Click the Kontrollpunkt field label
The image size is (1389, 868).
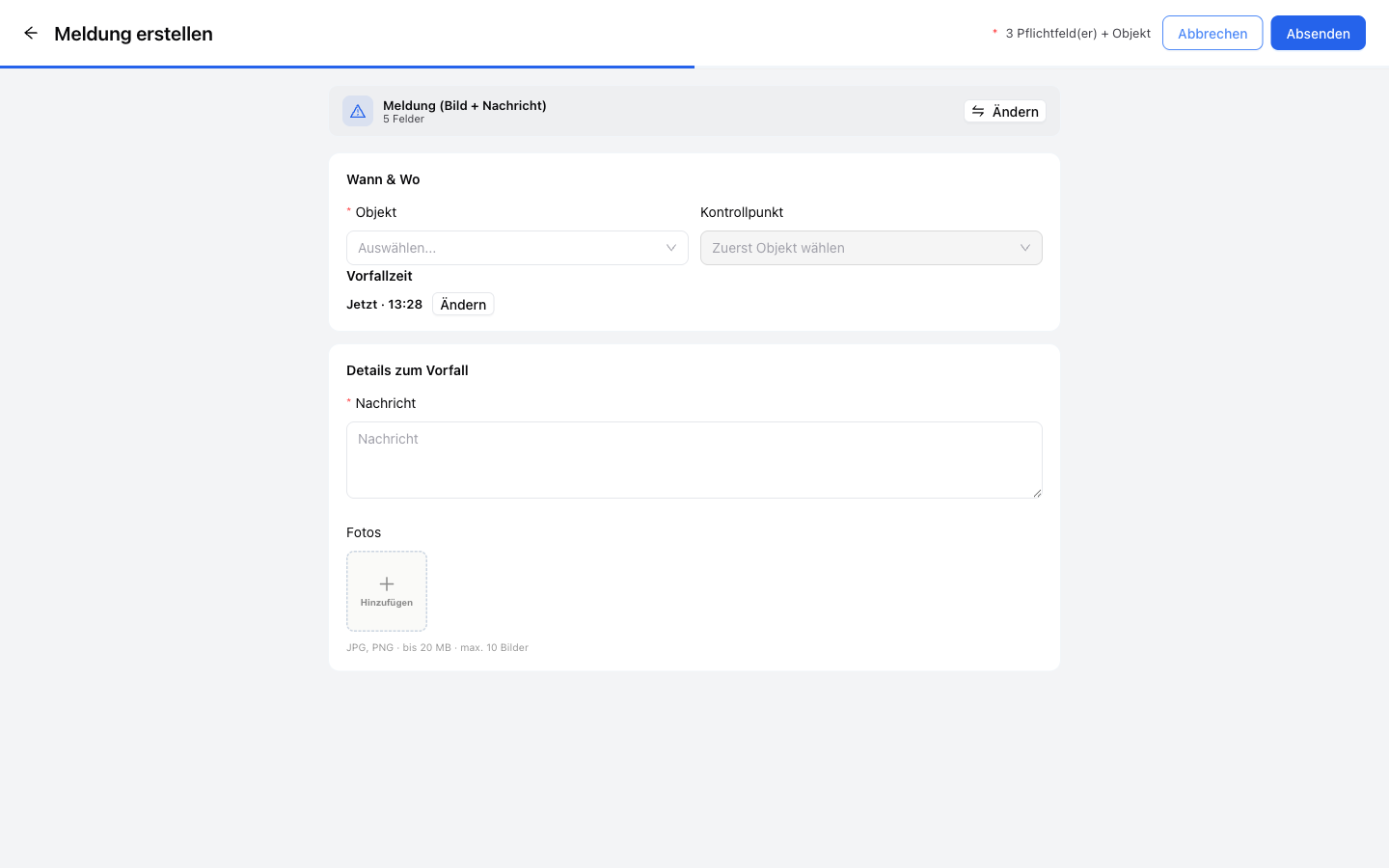click(742, 212)
